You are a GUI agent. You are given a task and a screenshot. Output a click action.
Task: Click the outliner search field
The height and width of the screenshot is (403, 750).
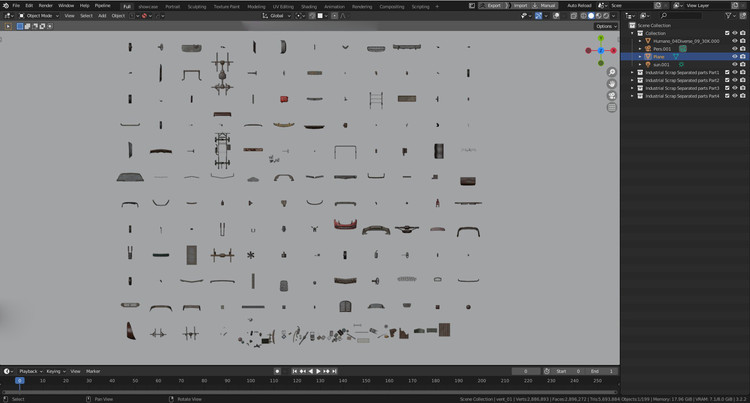tap(681, 16)
